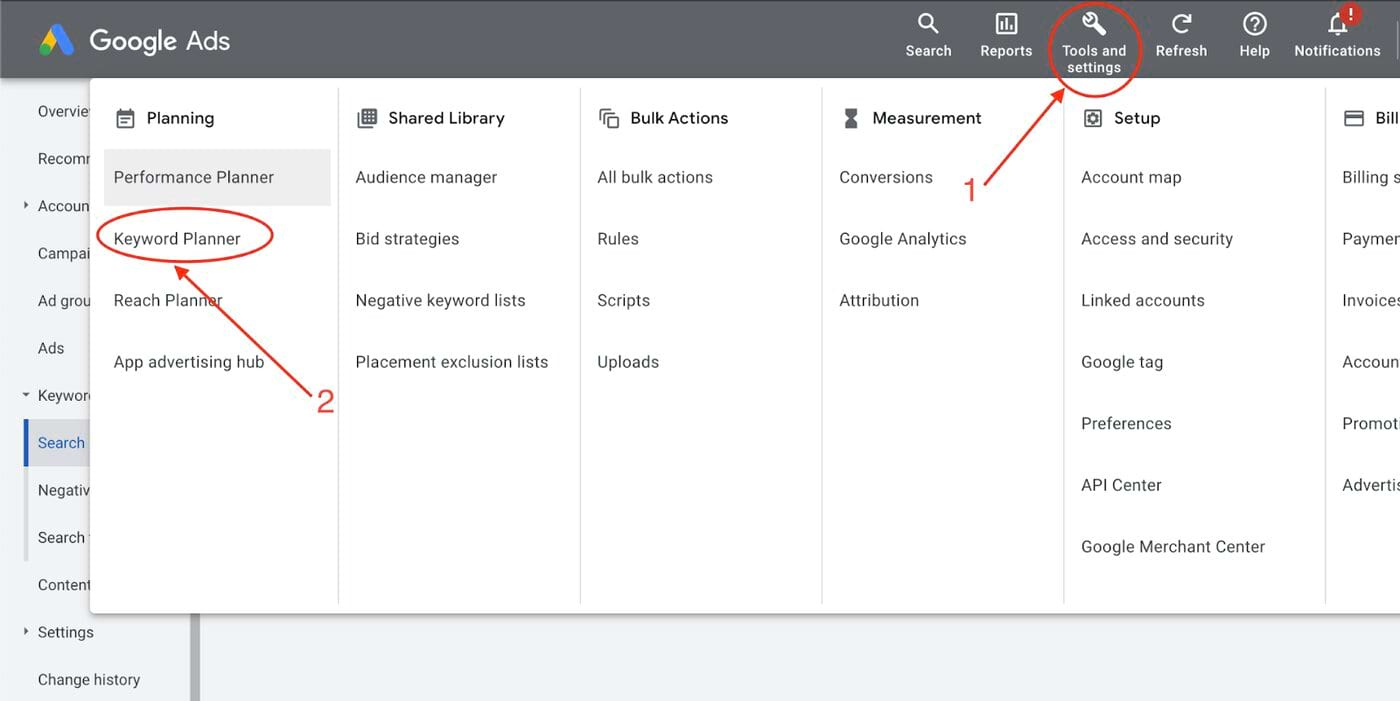This screenshot has width=1400, height=701.
Task: Open Rules under Bulk Actions
Action: (x=618, y=239)
